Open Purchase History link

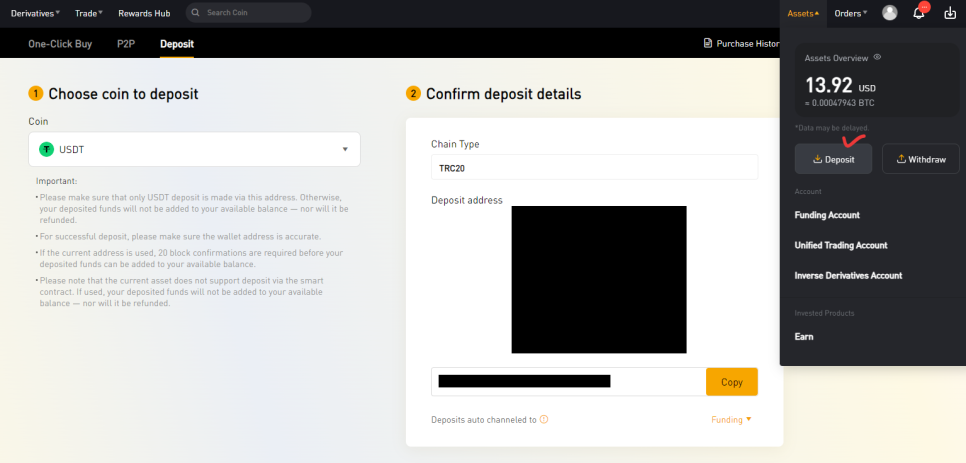click(742, 44)
